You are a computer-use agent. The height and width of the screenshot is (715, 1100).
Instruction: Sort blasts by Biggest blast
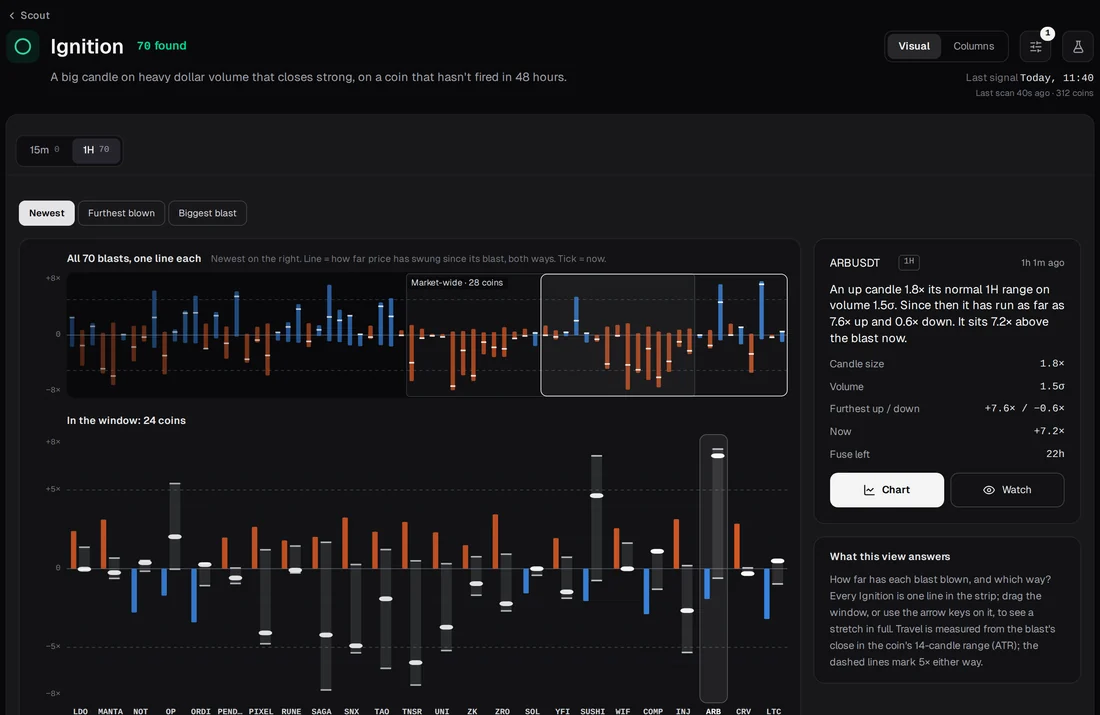207,213
